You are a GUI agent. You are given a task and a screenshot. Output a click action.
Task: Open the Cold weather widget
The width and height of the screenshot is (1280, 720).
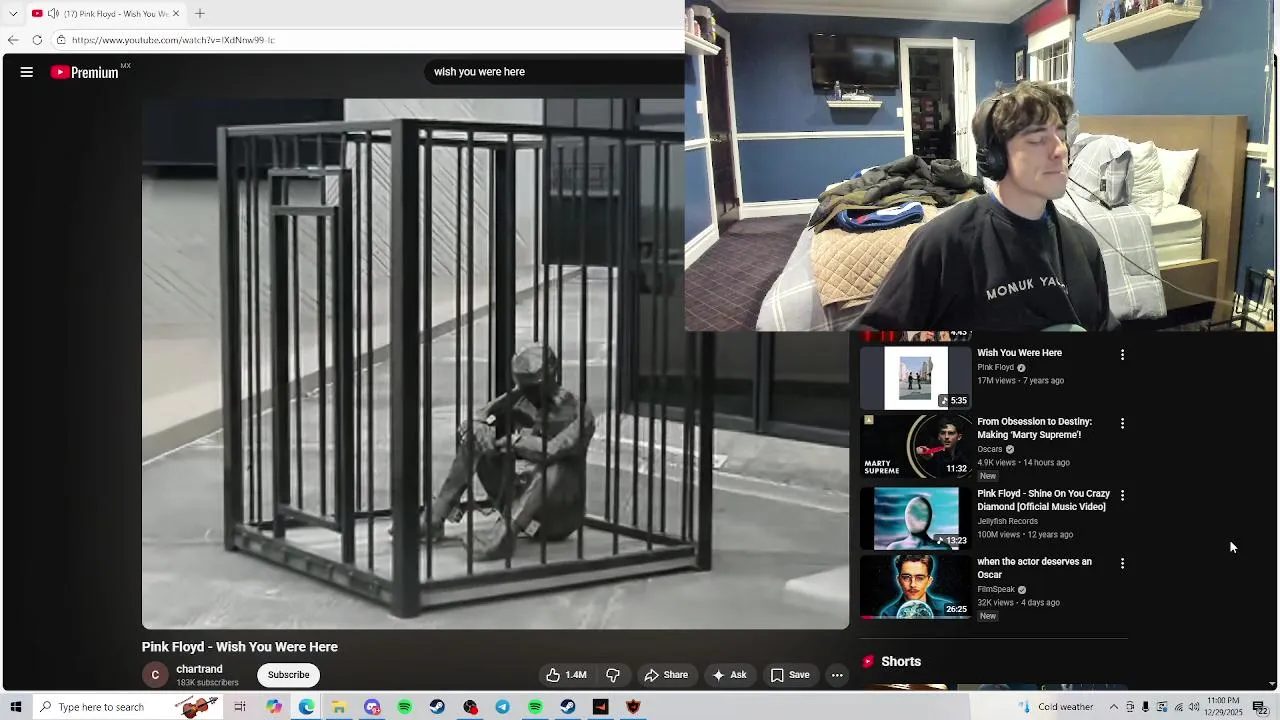pyautogui.click(x=1057, y=707)
